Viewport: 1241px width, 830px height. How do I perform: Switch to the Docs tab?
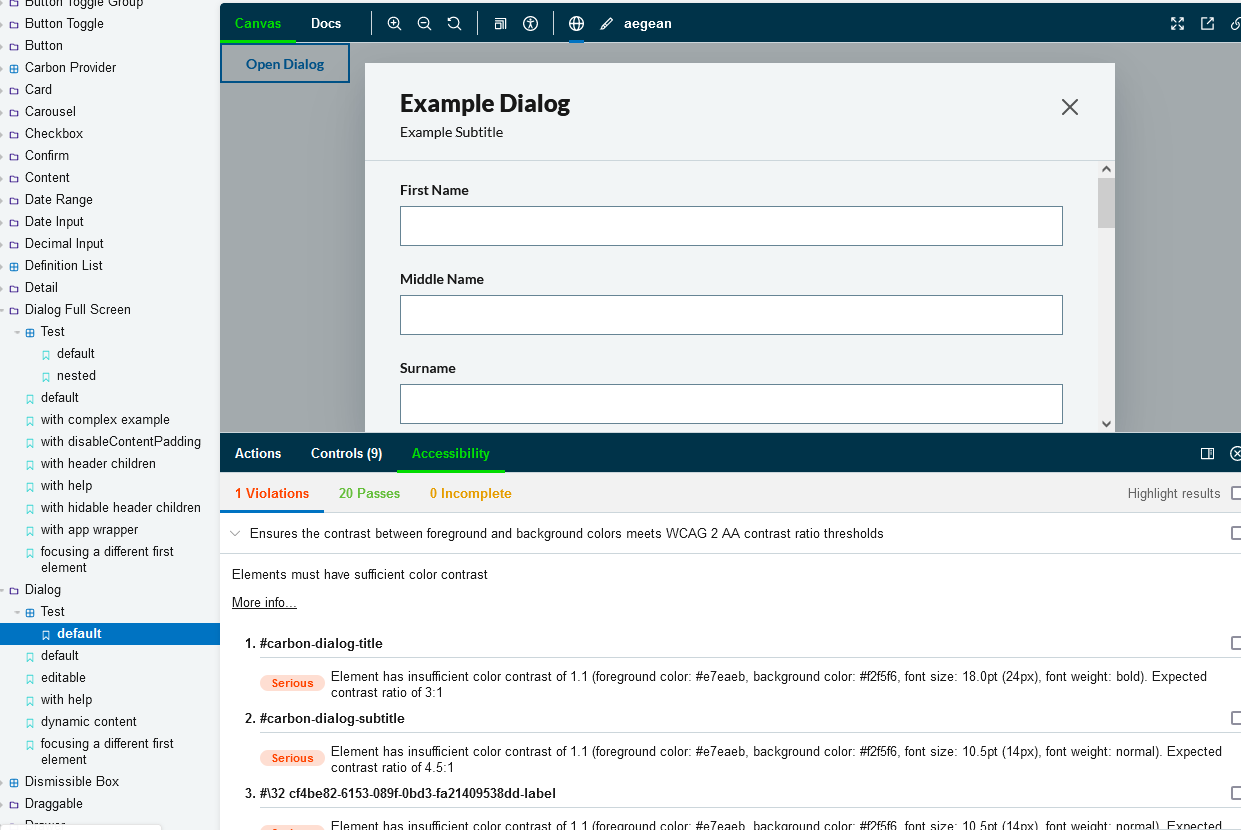326,23
